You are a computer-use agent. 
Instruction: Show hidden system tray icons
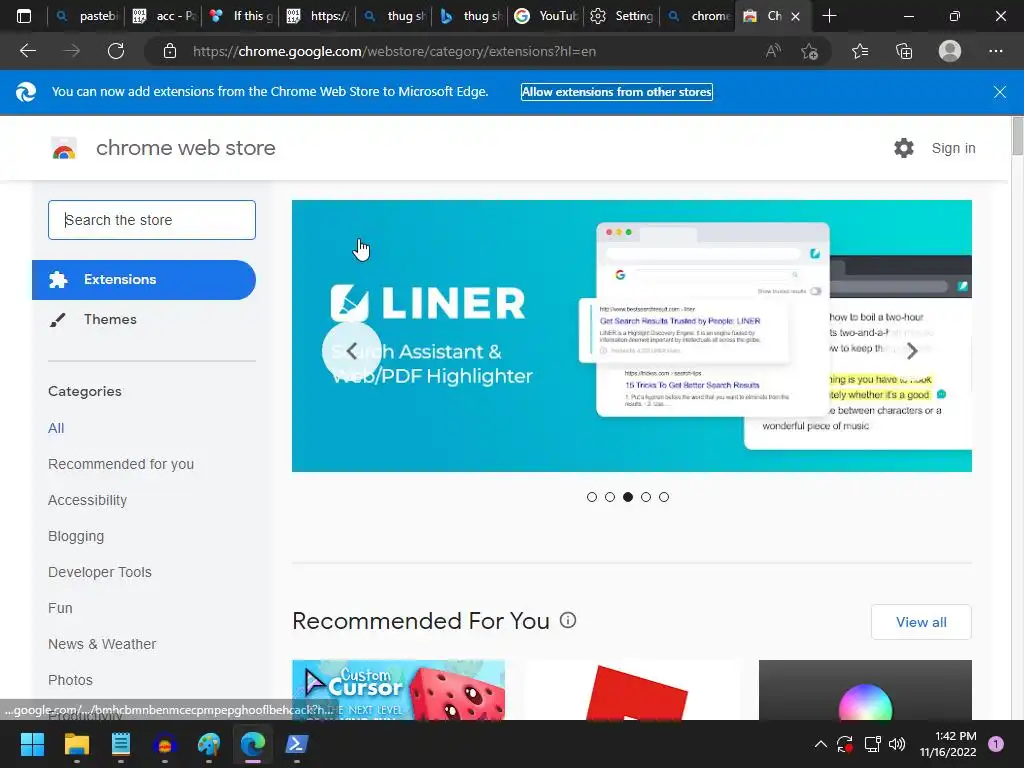tap(821, 744)
